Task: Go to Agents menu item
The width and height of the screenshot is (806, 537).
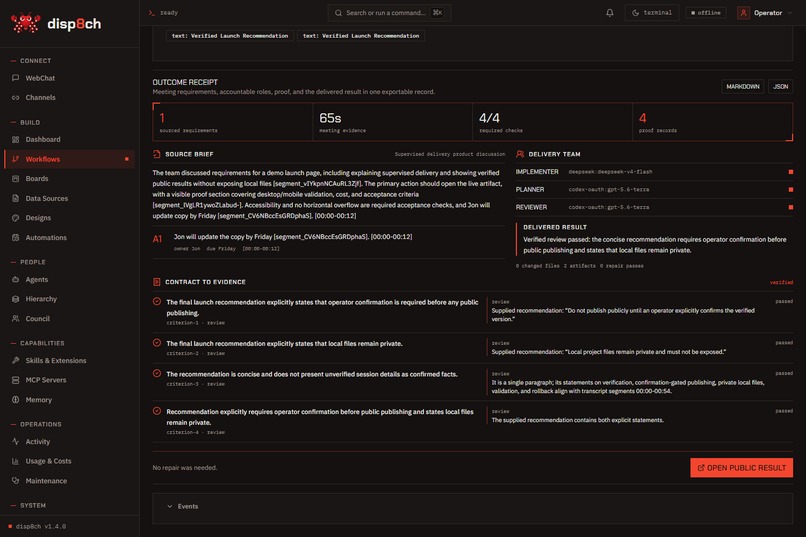Action: click(69, 280)
